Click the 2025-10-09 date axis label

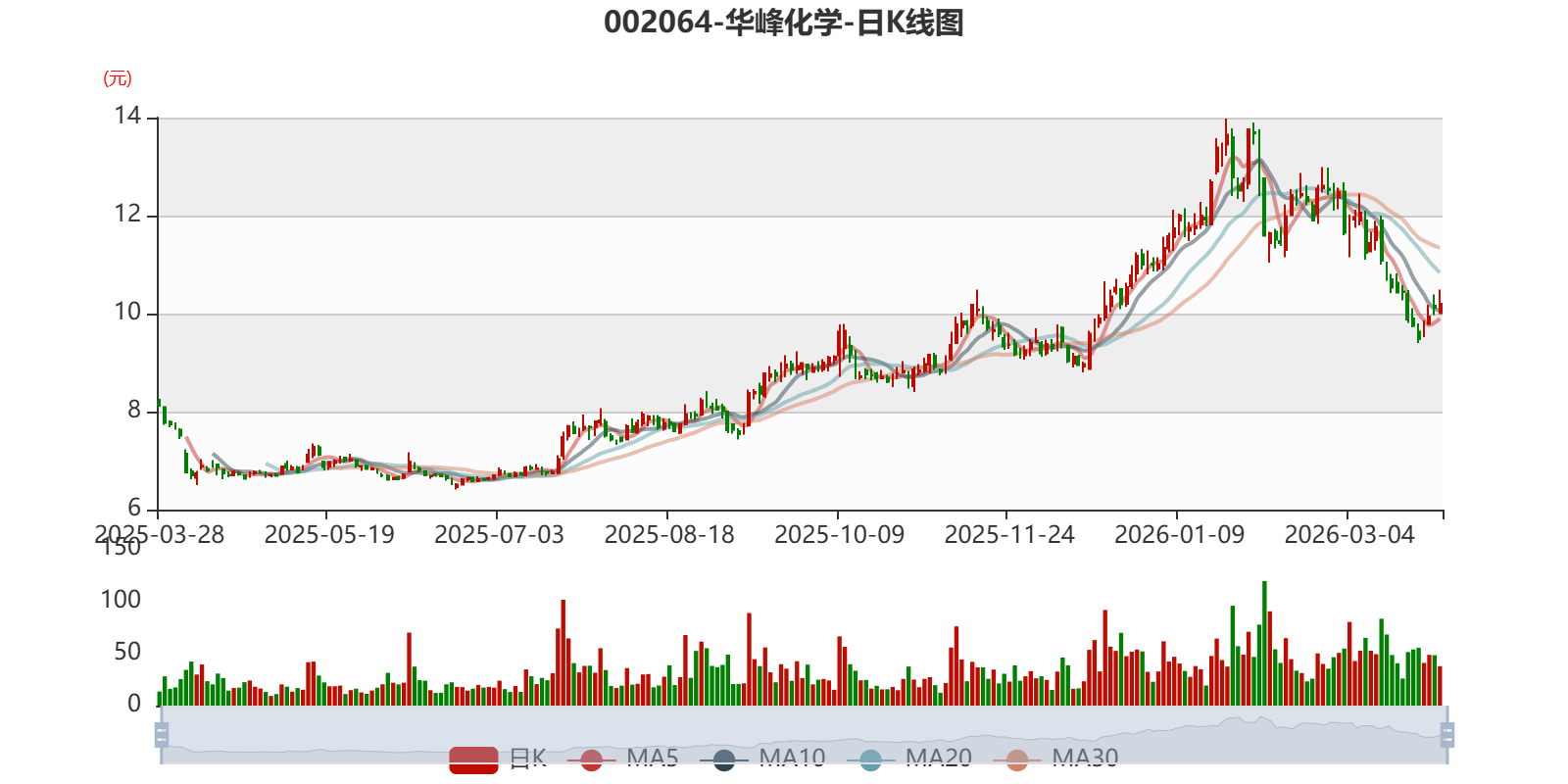(839, 535)
